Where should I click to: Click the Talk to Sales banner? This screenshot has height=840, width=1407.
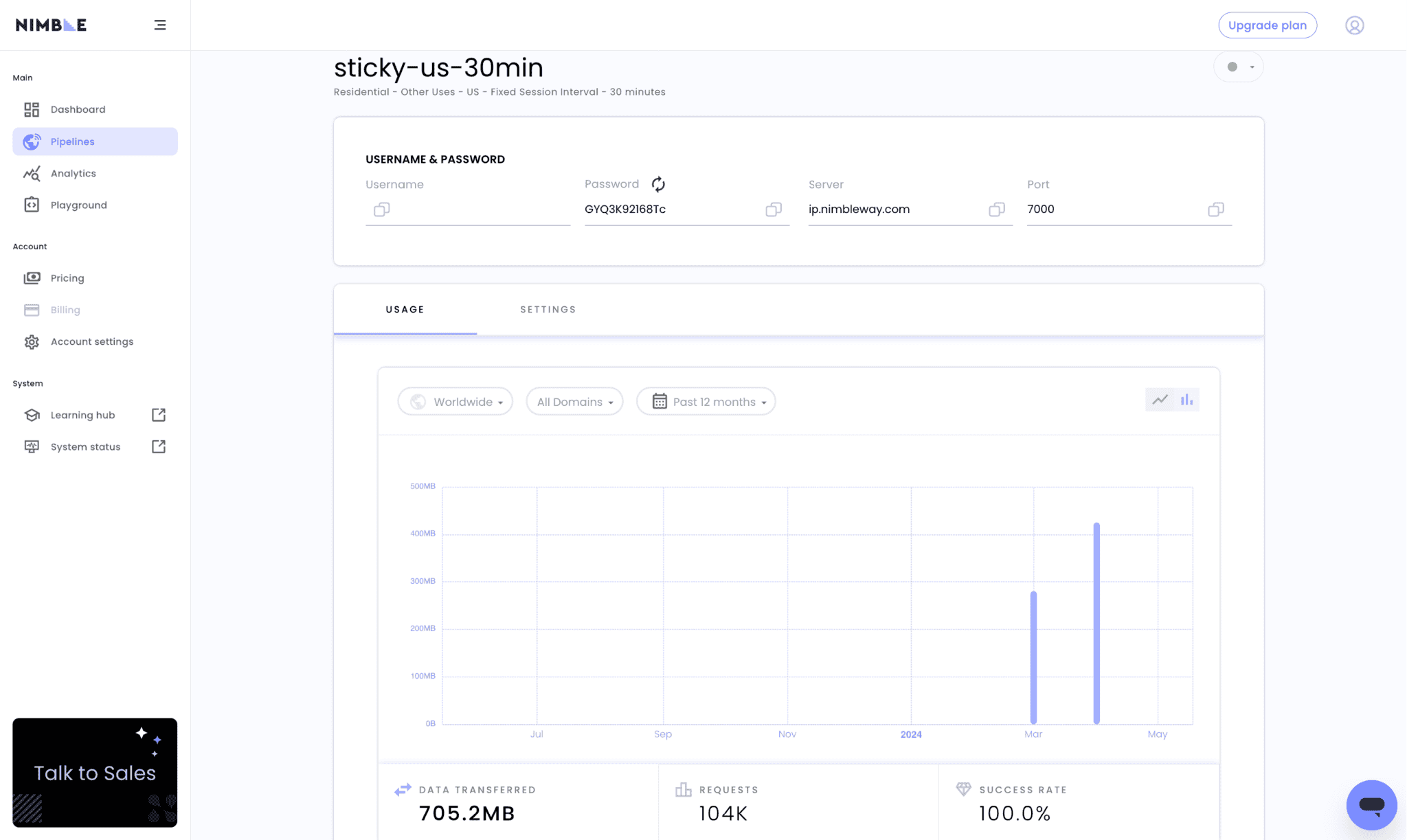pos(95,773)
